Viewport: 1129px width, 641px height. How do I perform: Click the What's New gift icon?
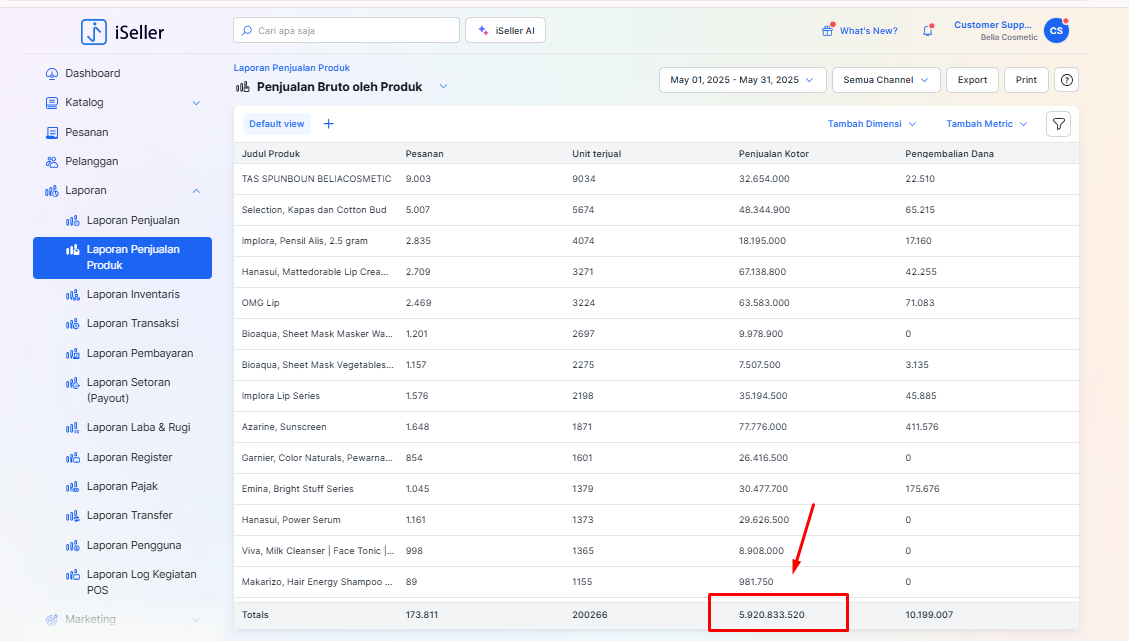pyautogui.click(x=827, y=31)
